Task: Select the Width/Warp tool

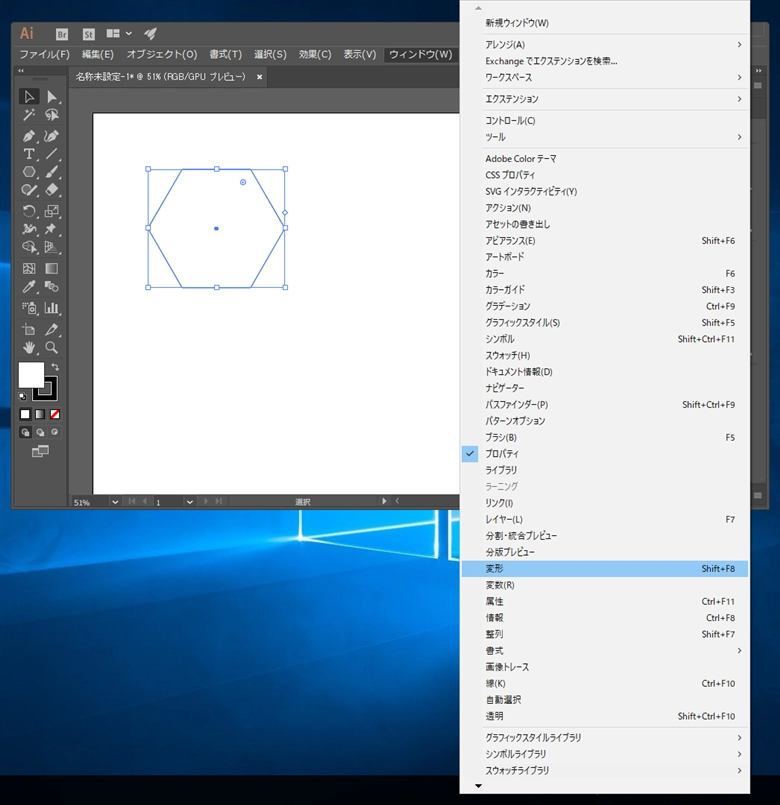Action: click(29, 229)
